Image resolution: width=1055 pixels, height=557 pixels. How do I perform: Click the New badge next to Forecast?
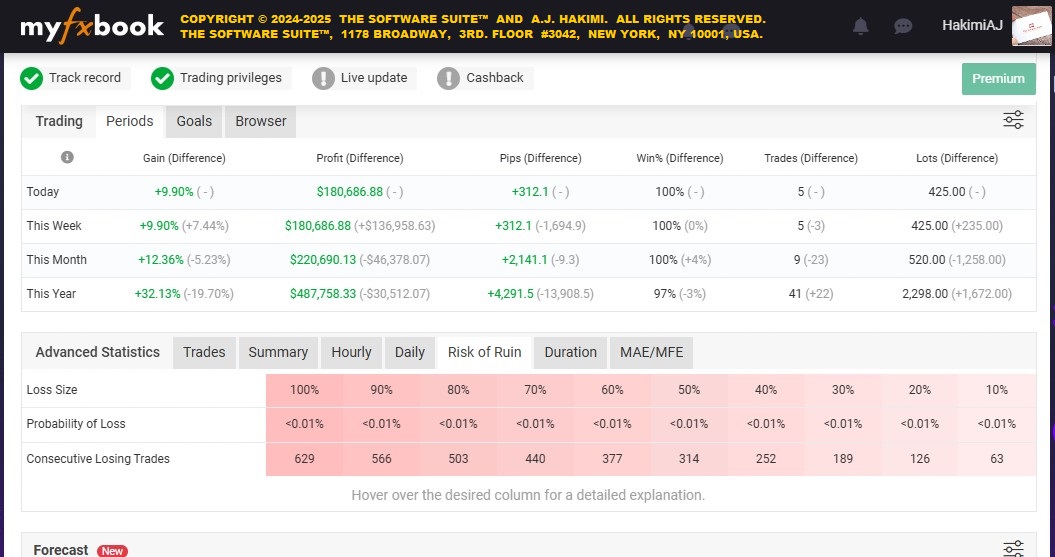(112, 551)
